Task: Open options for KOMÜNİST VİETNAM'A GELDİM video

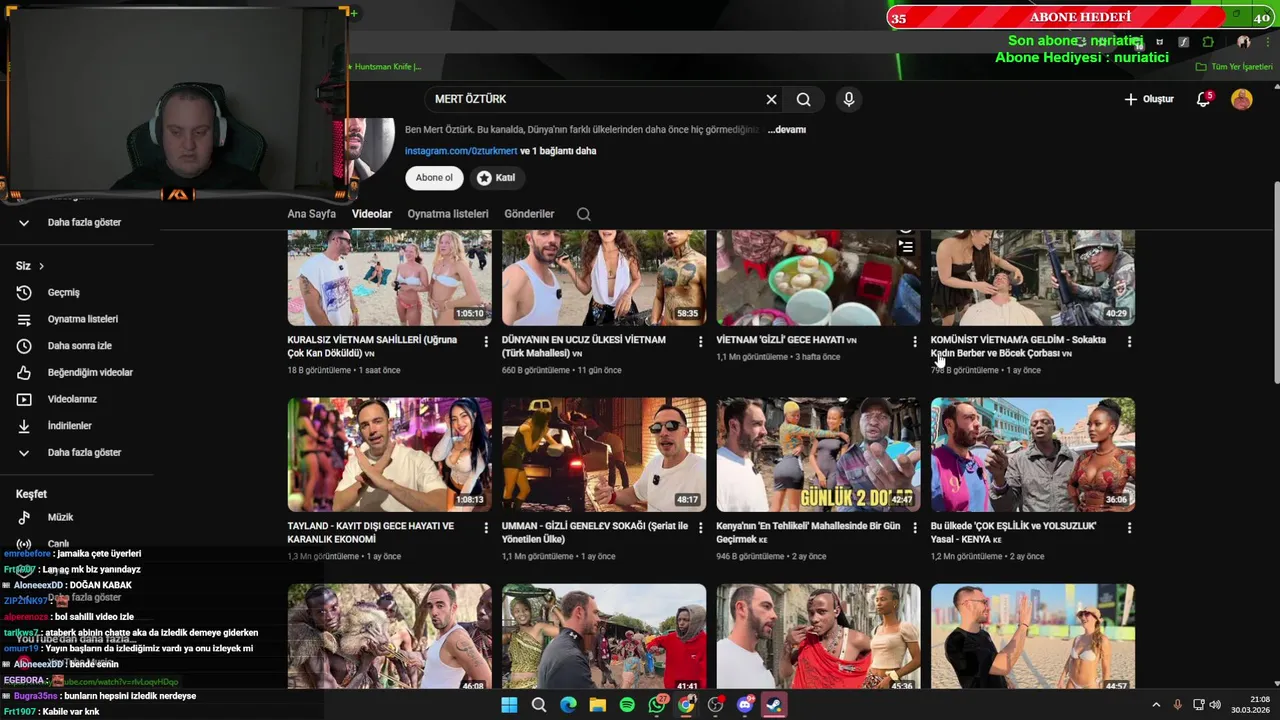Action: 1129,342
